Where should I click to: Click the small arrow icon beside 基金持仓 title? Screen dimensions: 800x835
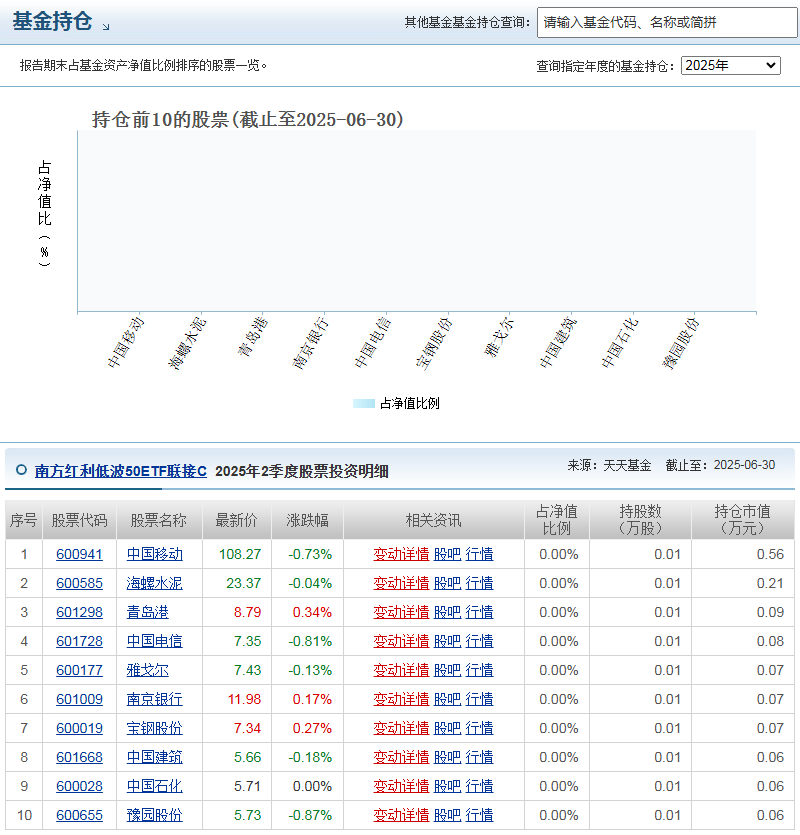point(105,27)
